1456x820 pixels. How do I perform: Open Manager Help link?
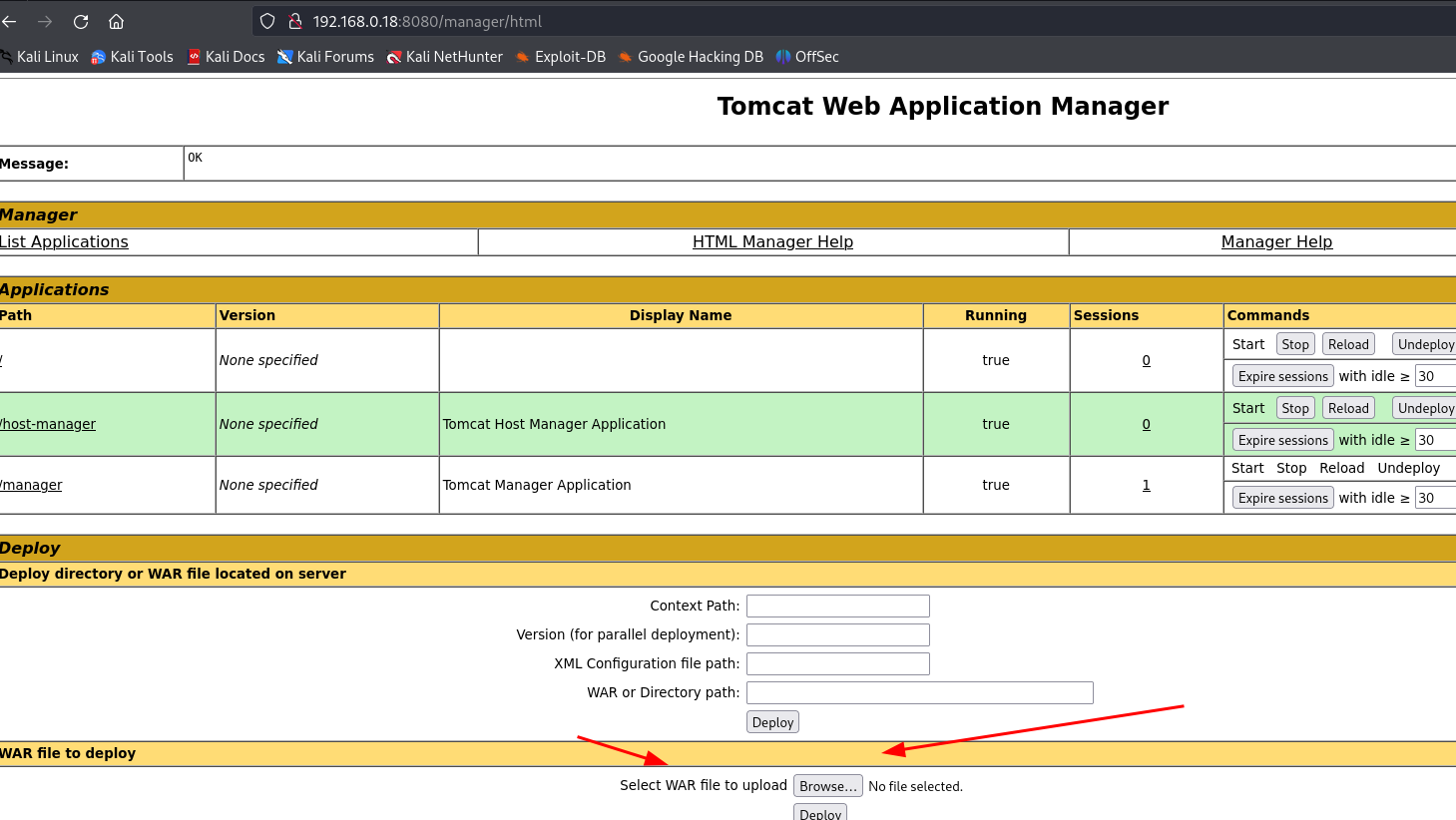[1276, 241]
